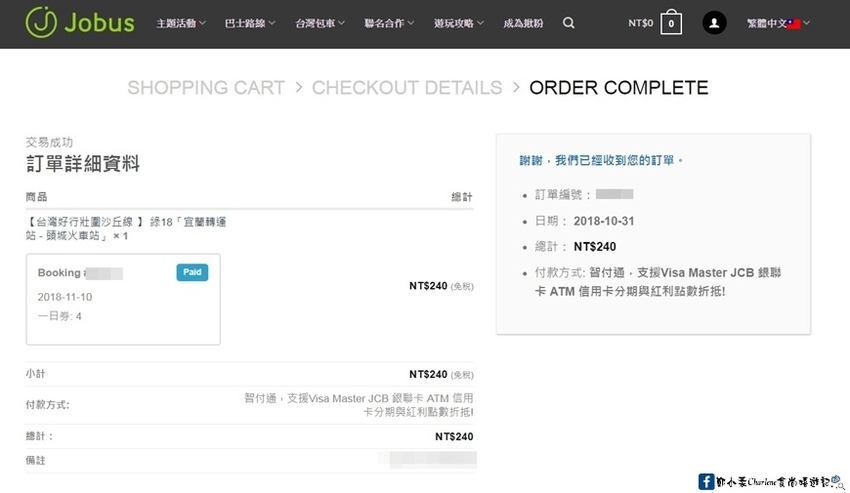Click the Taiwan flag icon
Screen dimensions: 850x493
794,23
